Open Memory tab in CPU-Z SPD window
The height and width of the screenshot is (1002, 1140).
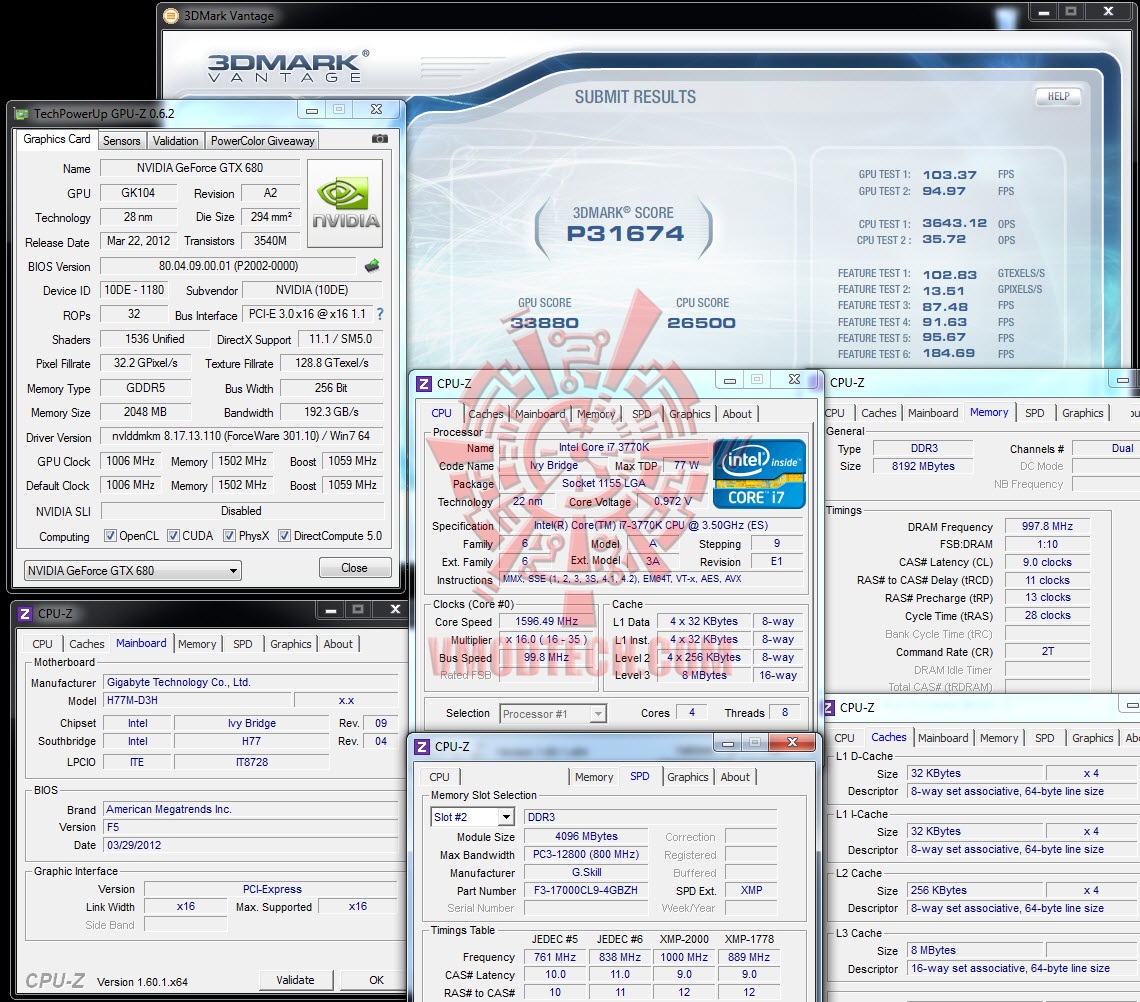pyautogui.click(x=594, y=777)
